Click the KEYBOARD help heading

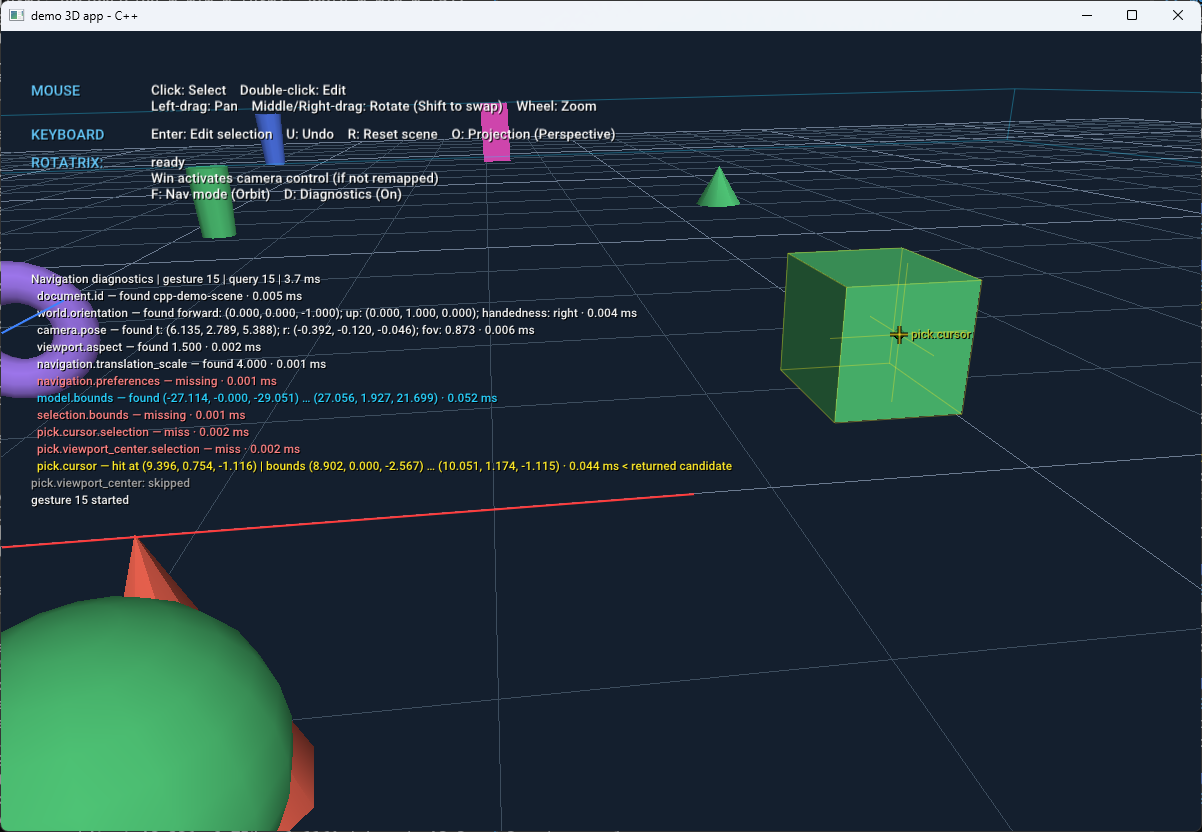(x=67, y=135)
